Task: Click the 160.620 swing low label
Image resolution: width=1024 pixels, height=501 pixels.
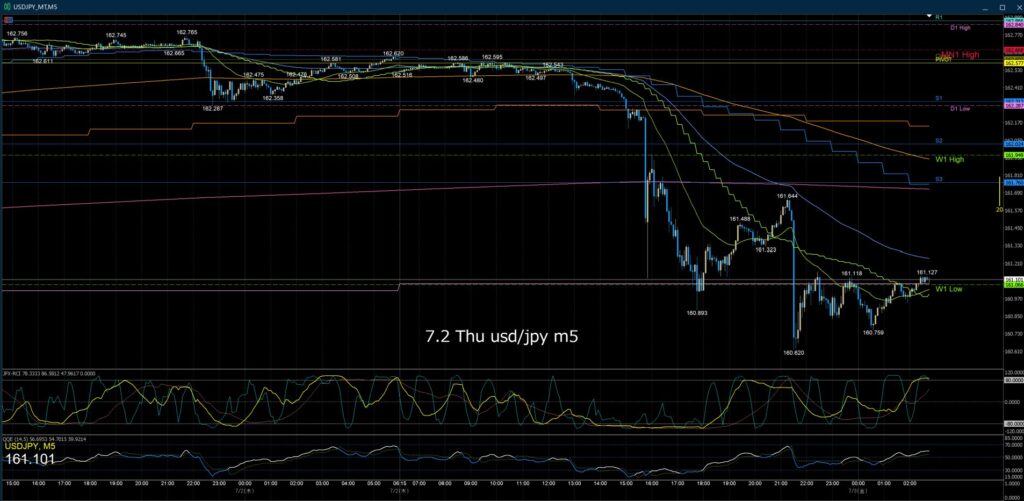Action: [793, 352]
